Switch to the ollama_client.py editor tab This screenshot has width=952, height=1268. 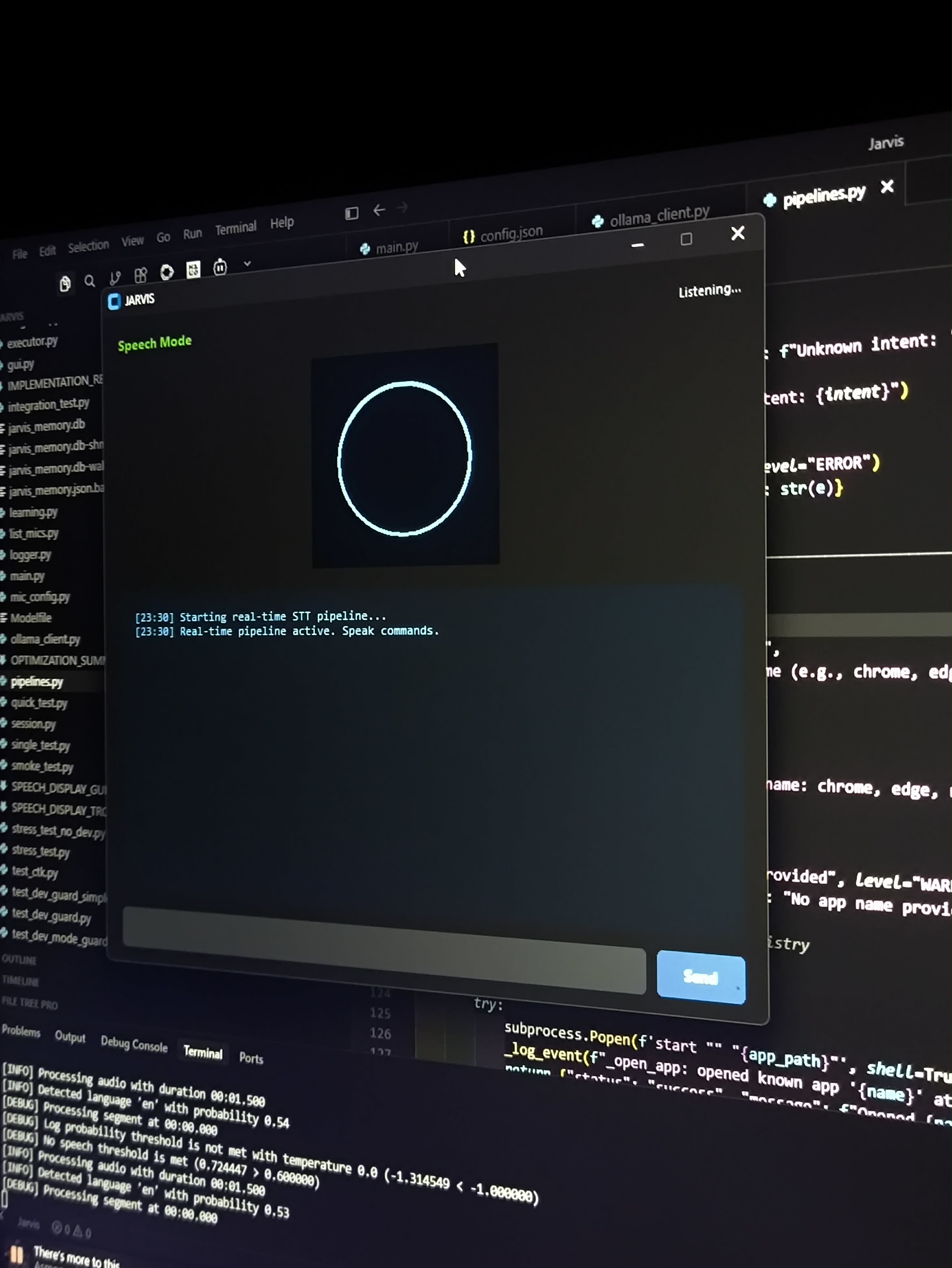point(651,216)
